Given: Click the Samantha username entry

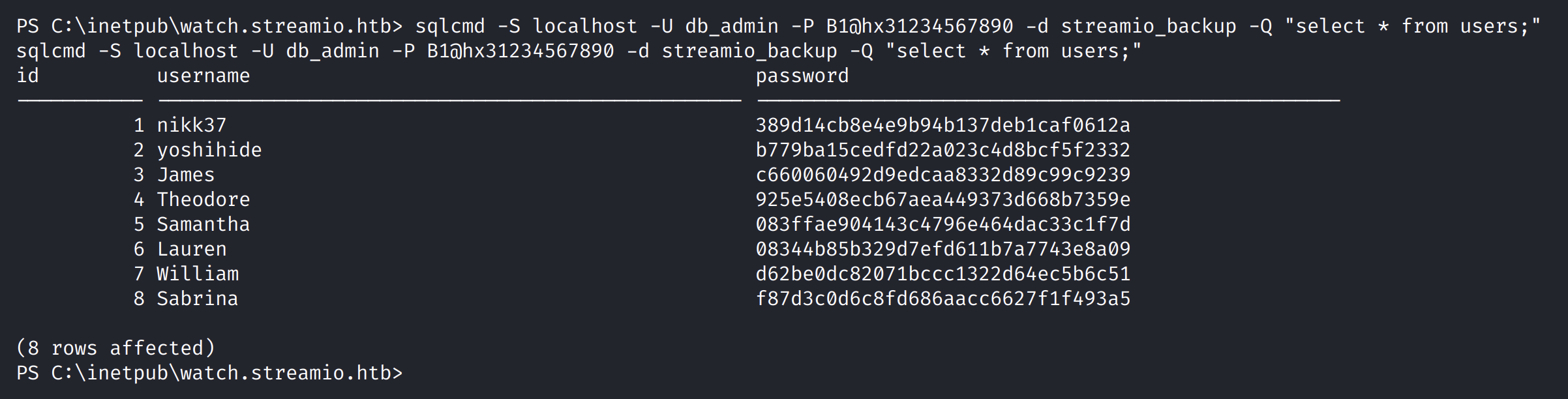Looking at the screenshot, I should pyautogui.click(x=203, y=224).
